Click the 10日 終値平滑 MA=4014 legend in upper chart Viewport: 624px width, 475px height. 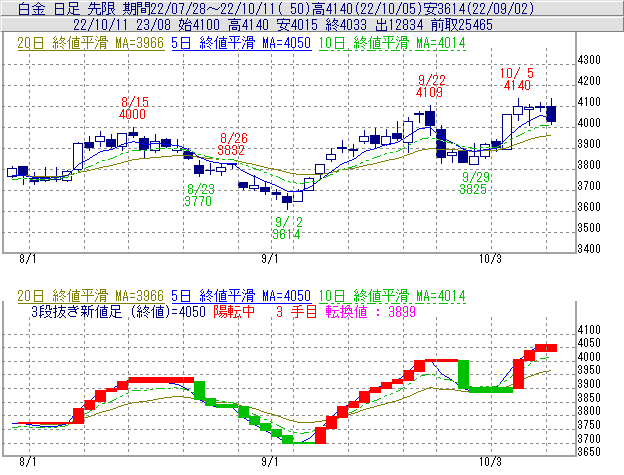pyautogui.click(x=392, y=43)
